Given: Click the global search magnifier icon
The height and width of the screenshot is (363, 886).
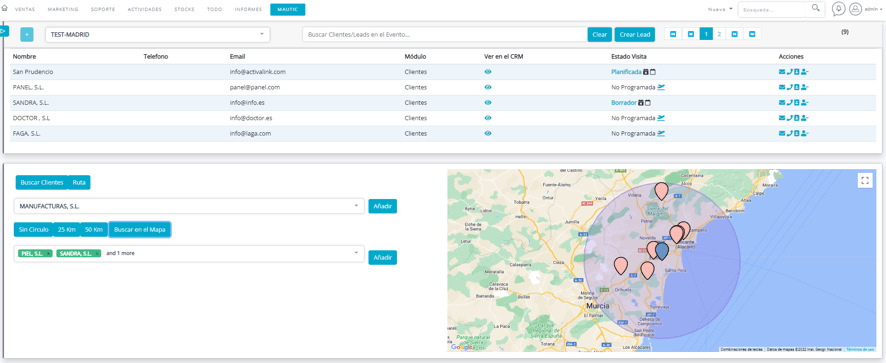Looking at the screenshot, I should pyautogui.click(x=815, y=8).
